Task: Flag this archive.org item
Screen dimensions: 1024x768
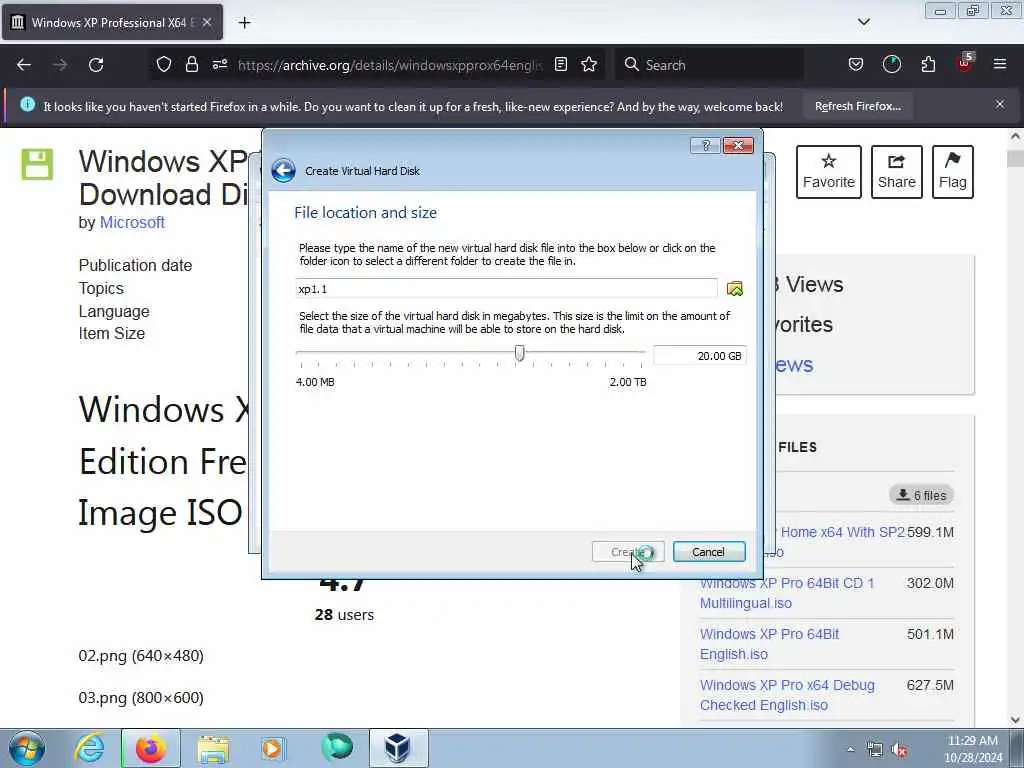Action: pyautogui.click(x=952, y=172)
